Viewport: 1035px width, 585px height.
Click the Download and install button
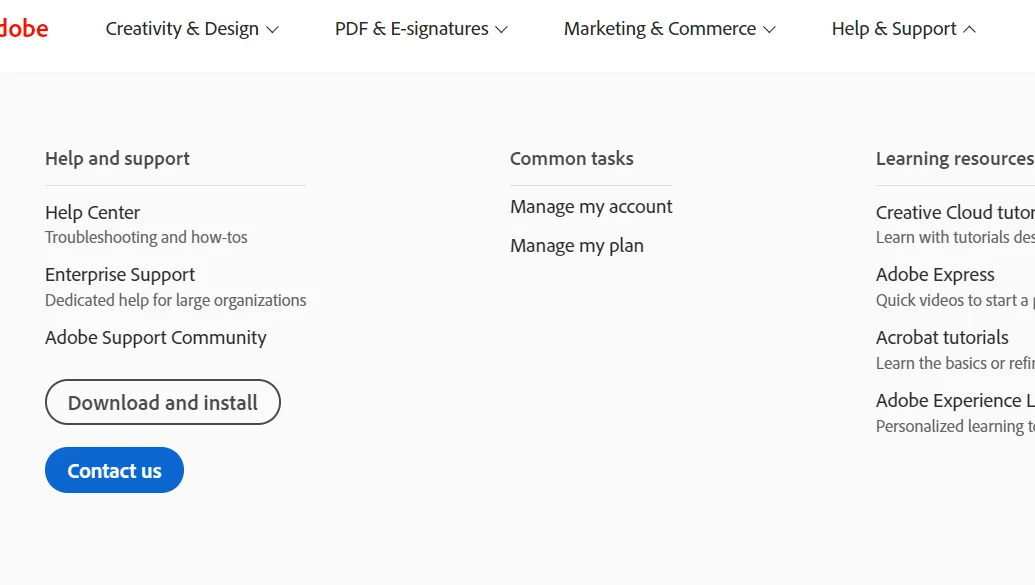tap(163, 402)
